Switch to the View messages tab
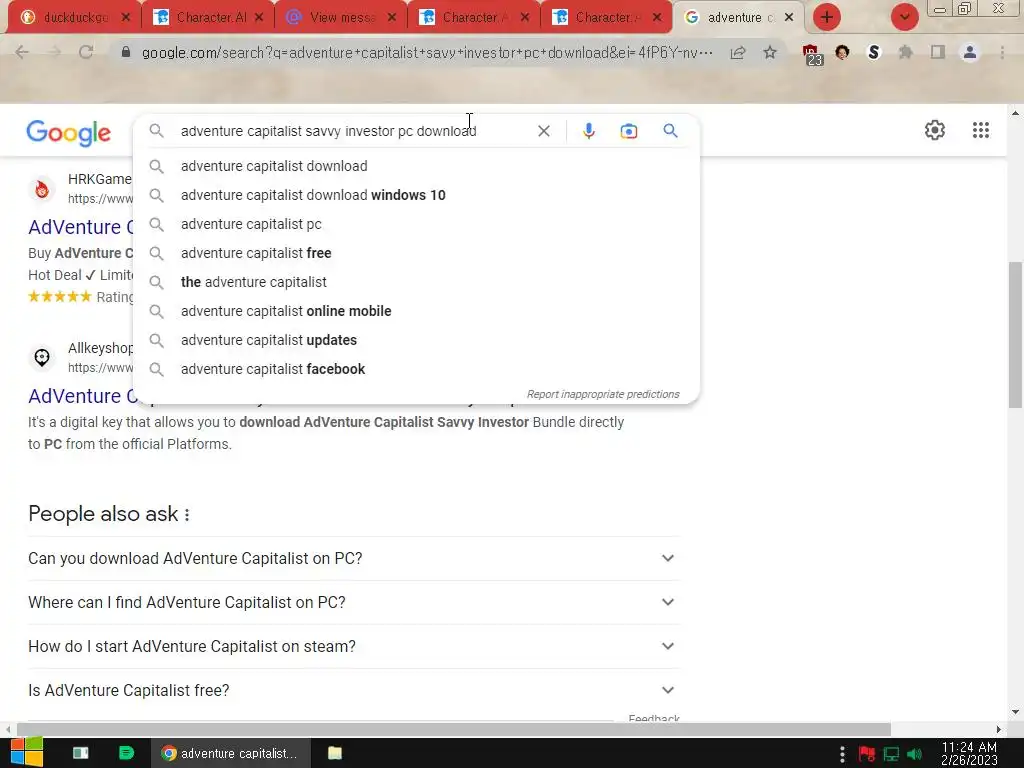This screenshot has width=1024, height=768. coord(341,18)
